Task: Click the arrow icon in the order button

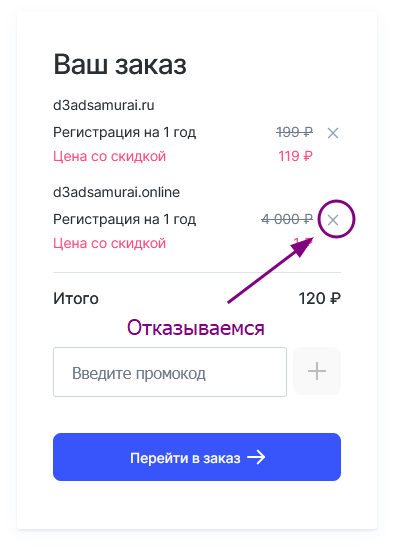Action: [x=256, y=457]
